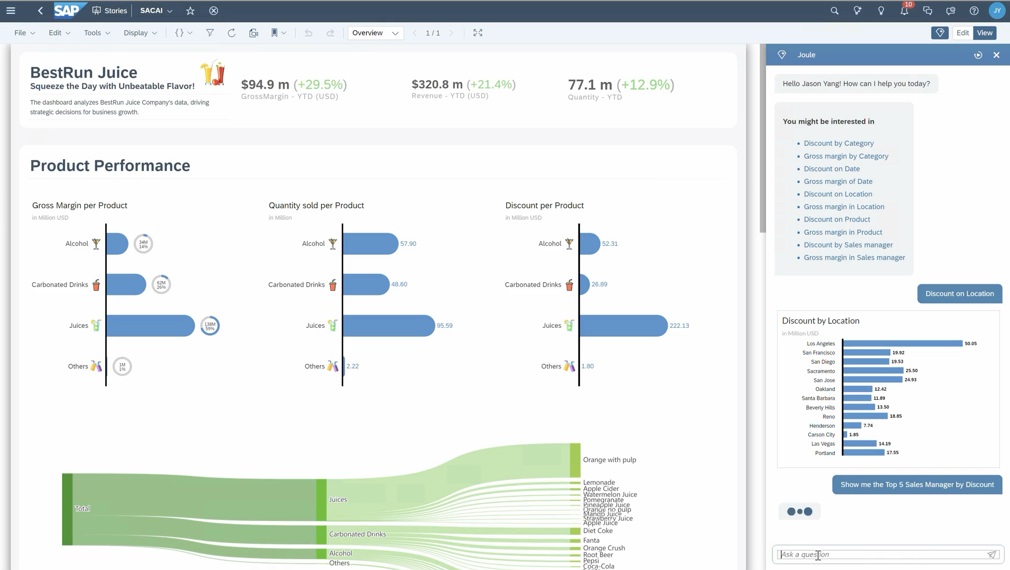Image resolution: width=1010 pixels, height=570 pixels.
Task: Mark story as favorite with star icon
Action: (190, 10)
